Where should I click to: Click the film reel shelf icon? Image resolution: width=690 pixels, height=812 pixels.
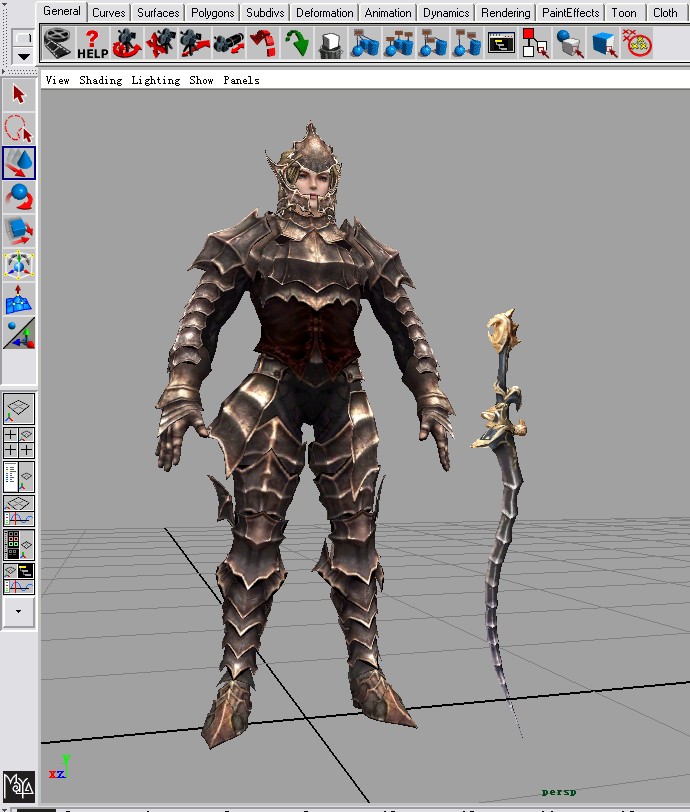(57, 43)
